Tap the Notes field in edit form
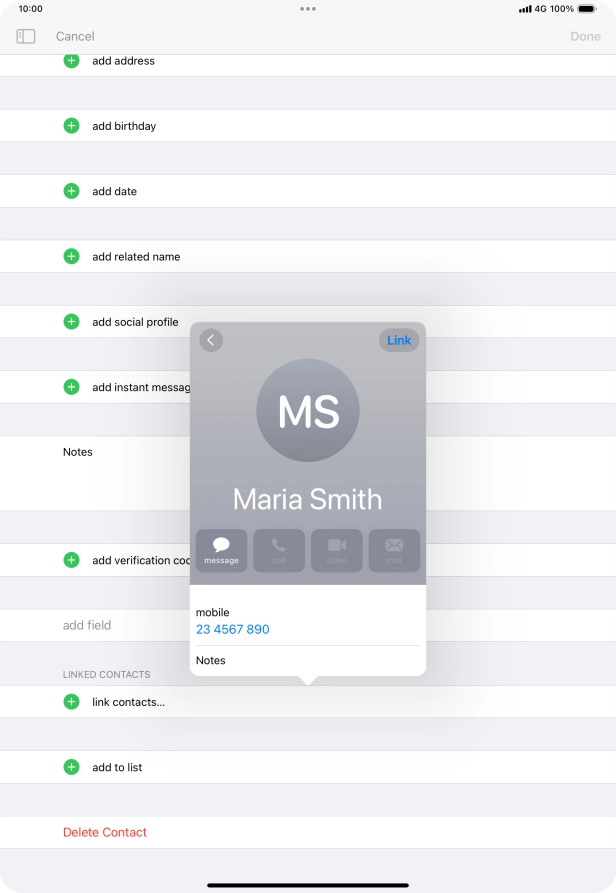Viewport: 616px width, 893px height. 120,473
